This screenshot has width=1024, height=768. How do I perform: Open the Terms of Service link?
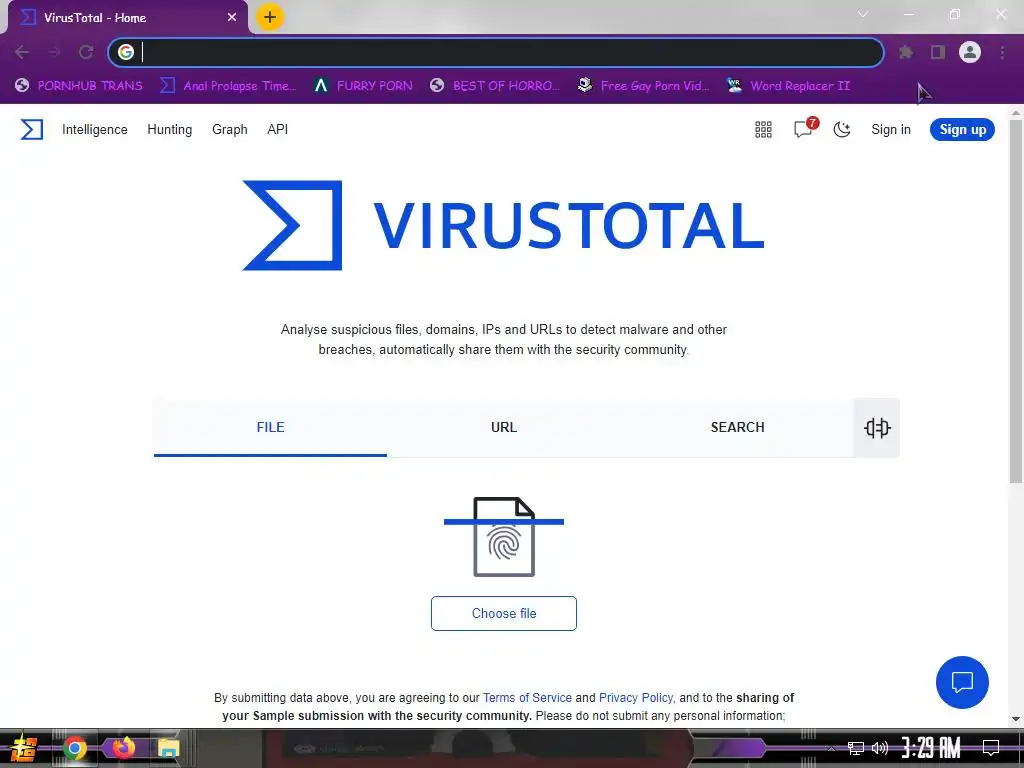pos(527,697)
